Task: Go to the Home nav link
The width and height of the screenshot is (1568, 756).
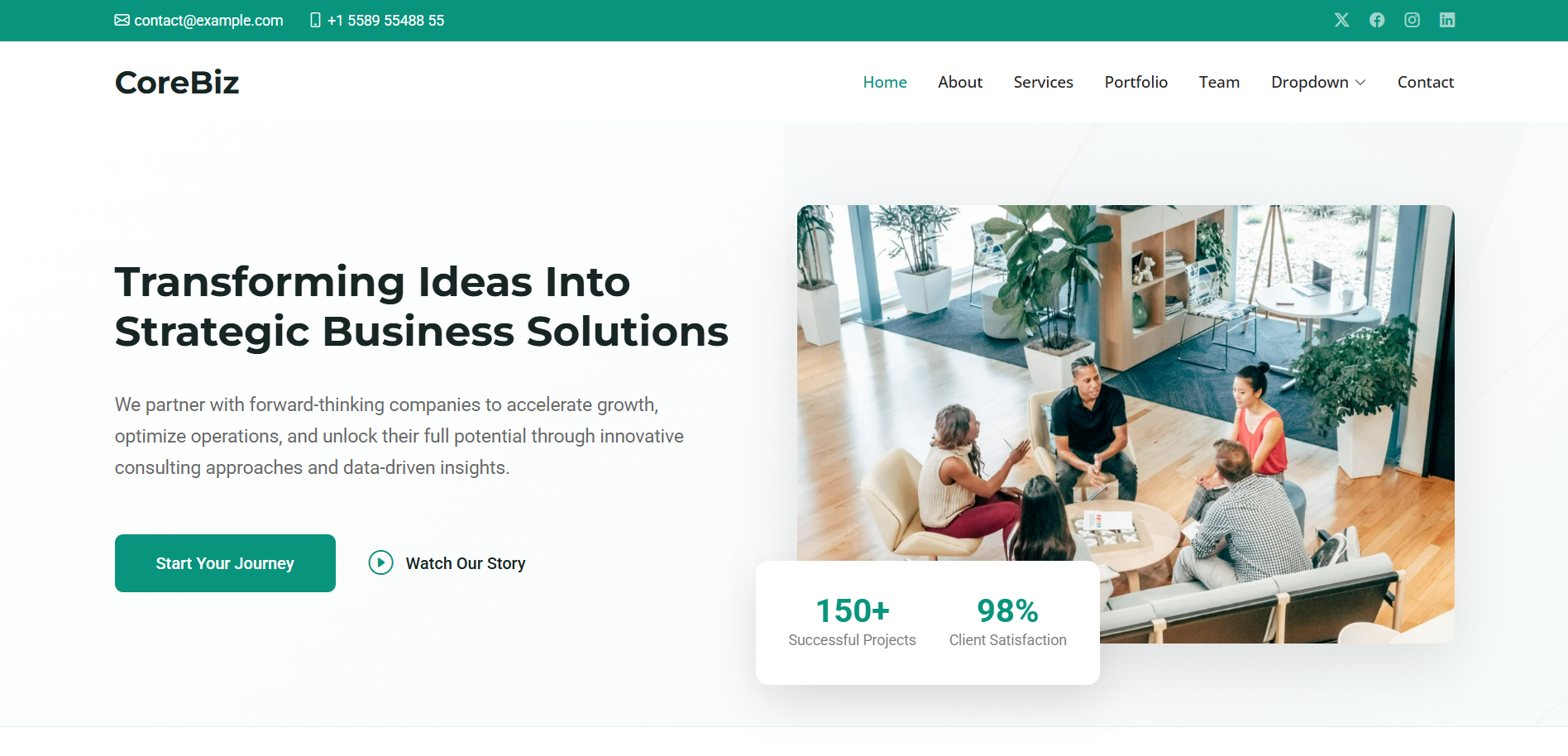Action: point(885,82)
